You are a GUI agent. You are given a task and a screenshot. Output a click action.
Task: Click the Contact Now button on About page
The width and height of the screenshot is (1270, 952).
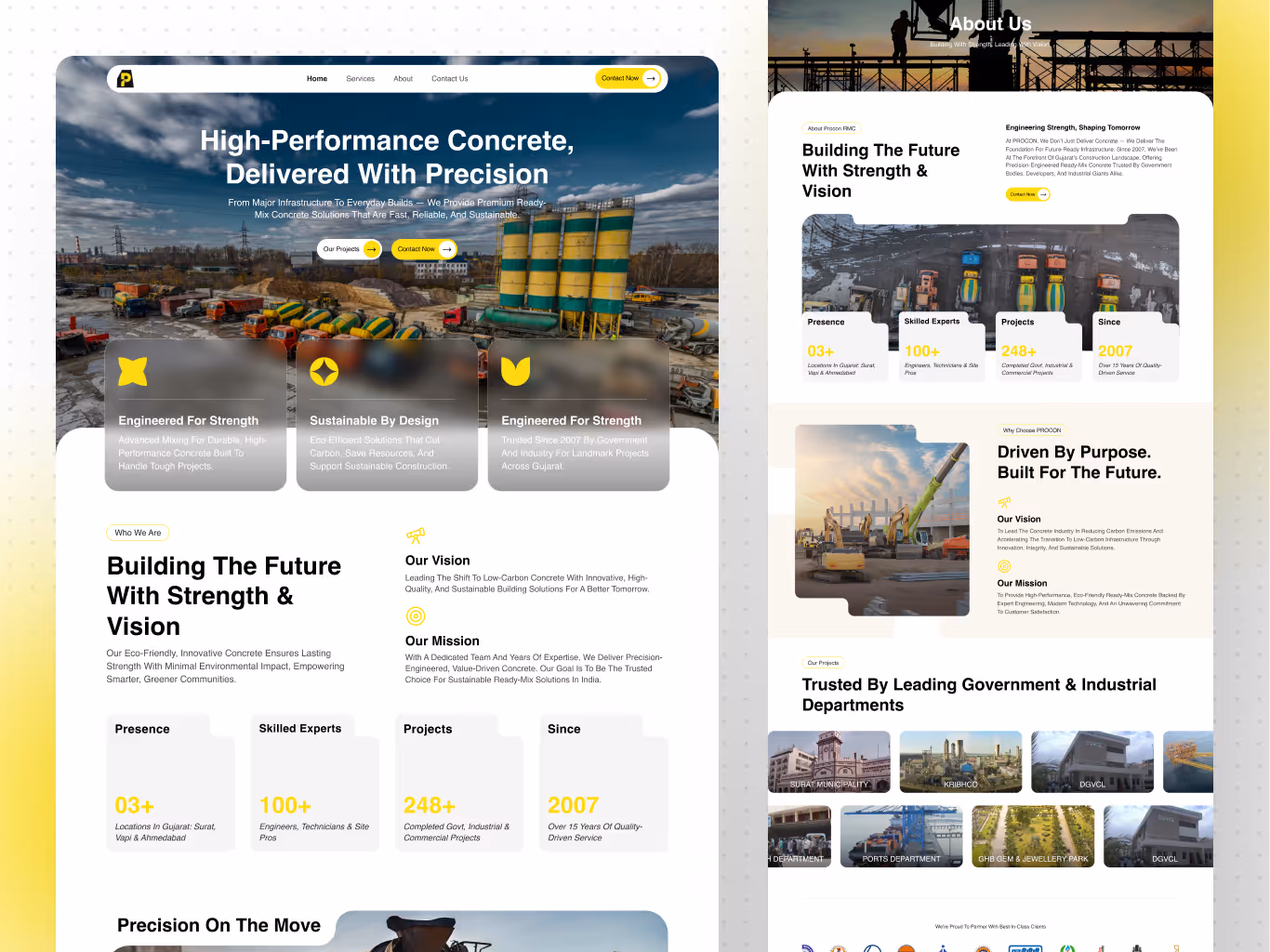click(x=1027, y=194)
